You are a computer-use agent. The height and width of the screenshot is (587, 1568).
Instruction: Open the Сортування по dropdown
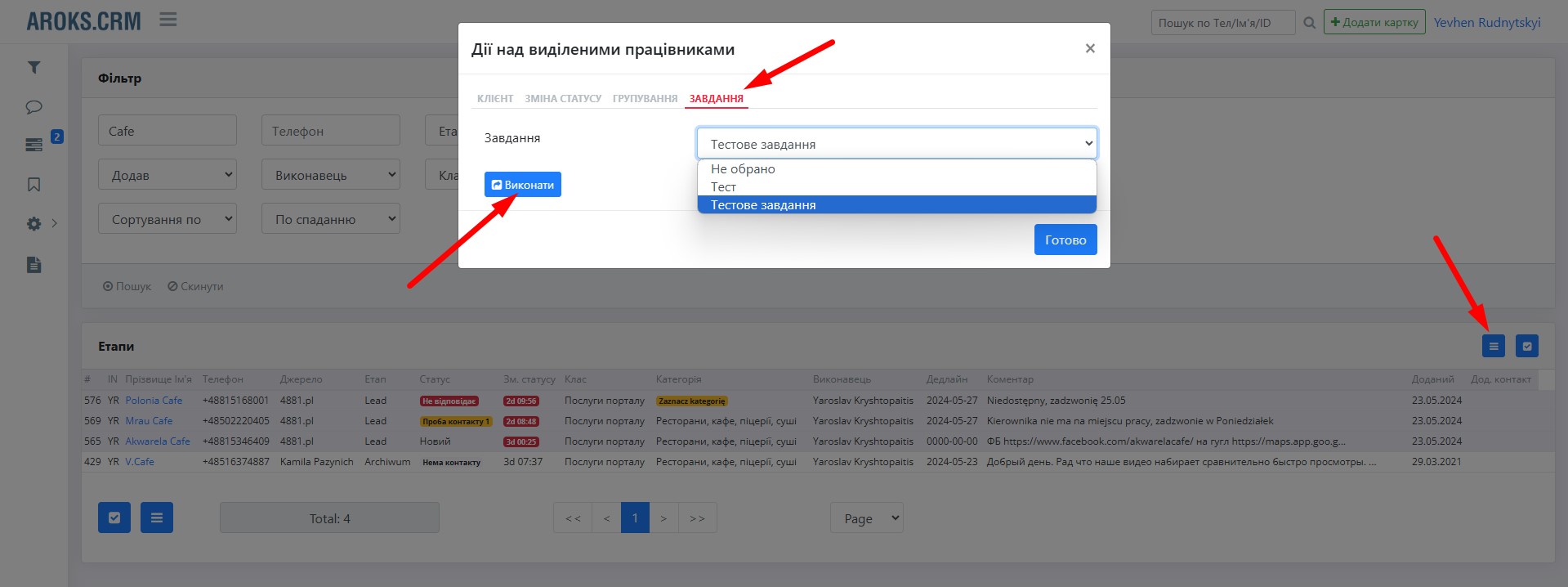pos(168,218)
